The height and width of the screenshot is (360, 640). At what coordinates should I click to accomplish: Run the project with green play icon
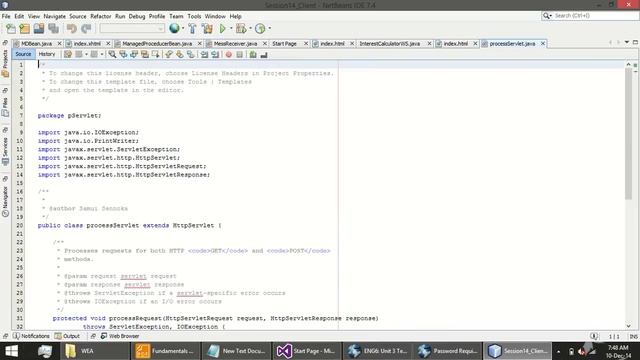[222, 29]
